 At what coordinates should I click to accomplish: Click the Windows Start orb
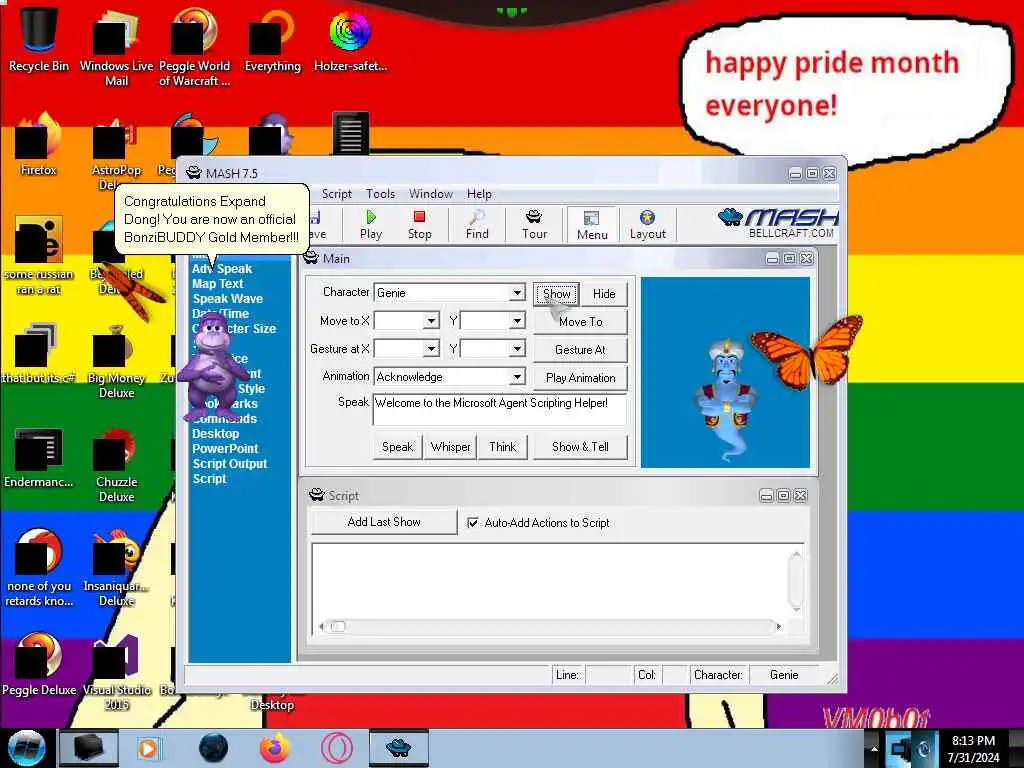point(26,748)
